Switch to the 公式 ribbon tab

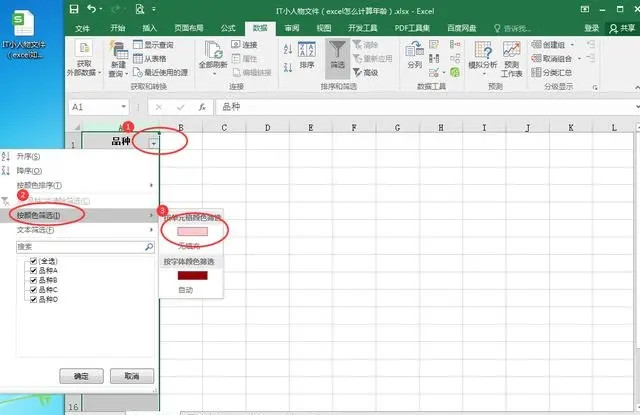coord(228,28)
